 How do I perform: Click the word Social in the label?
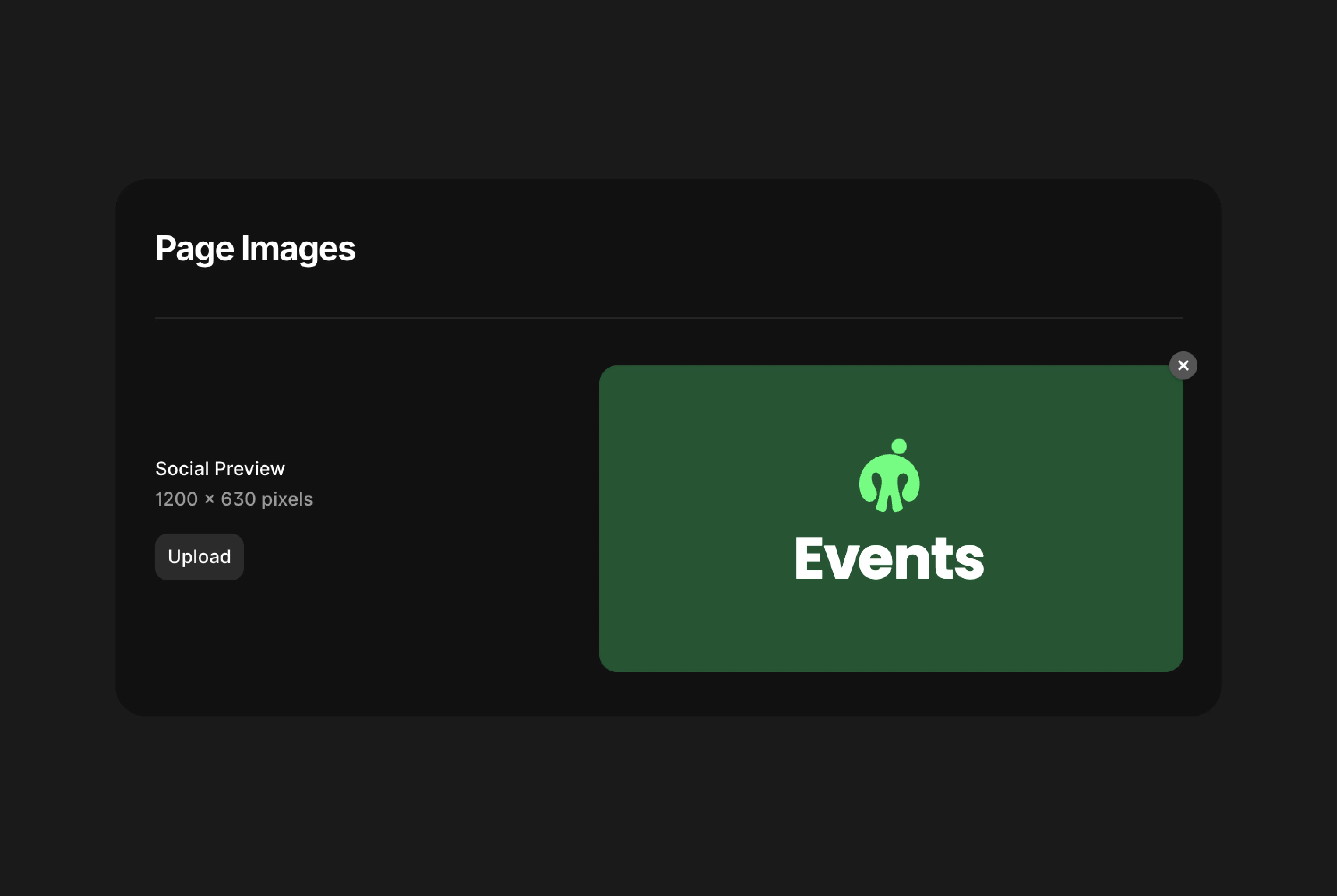182,469
